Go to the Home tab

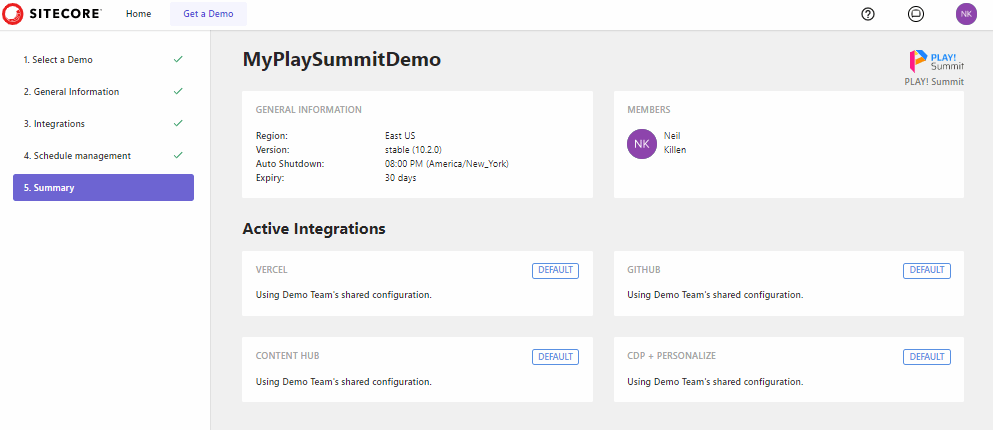pyautogui.click(x=138, y=14)
